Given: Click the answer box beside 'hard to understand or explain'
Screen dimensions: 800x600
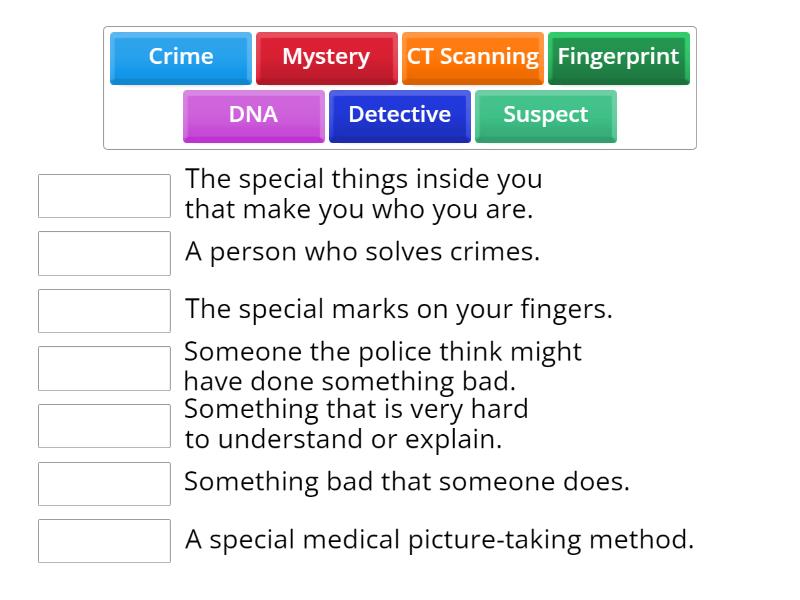Looking at the screenshot, I should 104,425.
